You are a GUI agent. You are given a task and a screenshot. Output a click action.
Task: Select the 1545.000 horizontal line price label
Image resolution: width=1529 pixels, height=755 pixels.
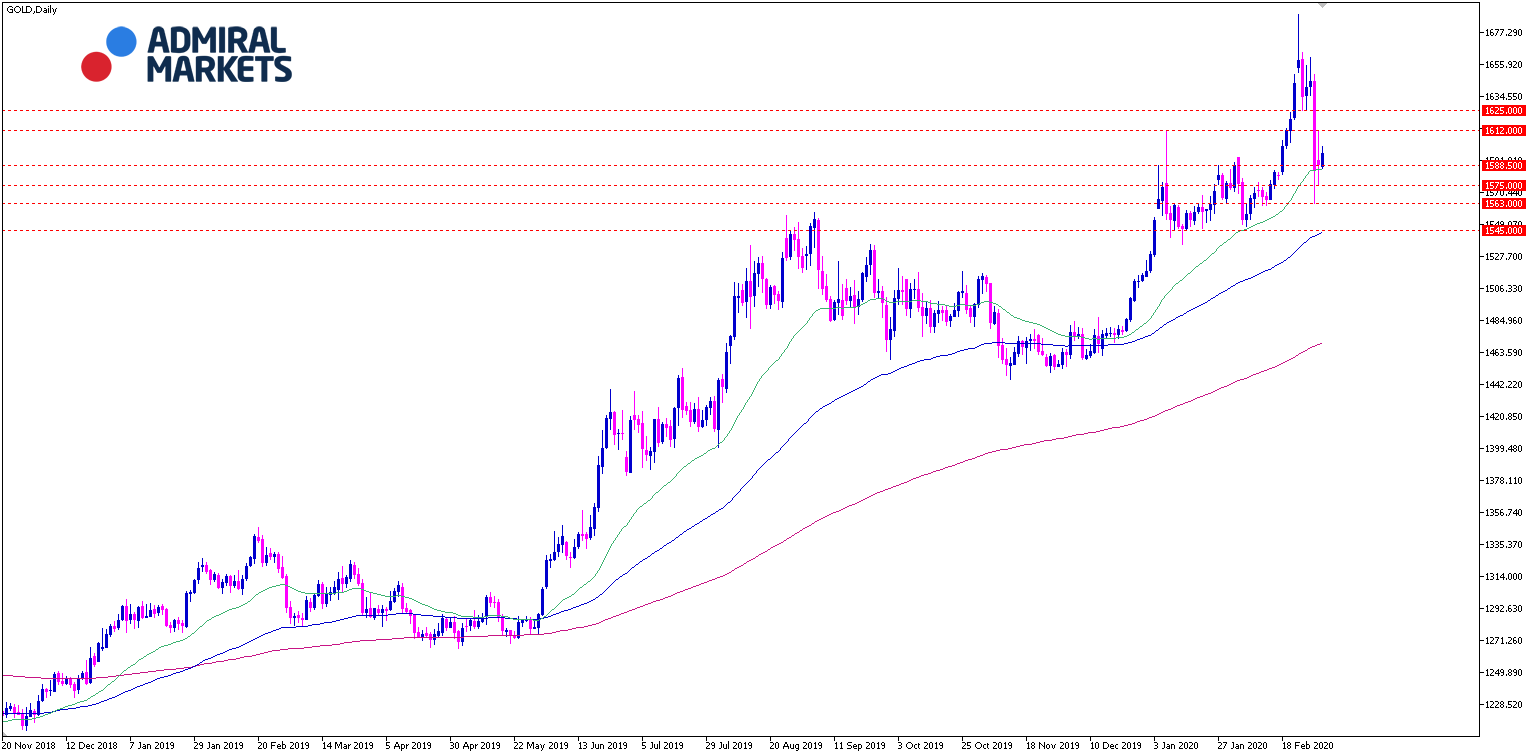[1505, 231]
